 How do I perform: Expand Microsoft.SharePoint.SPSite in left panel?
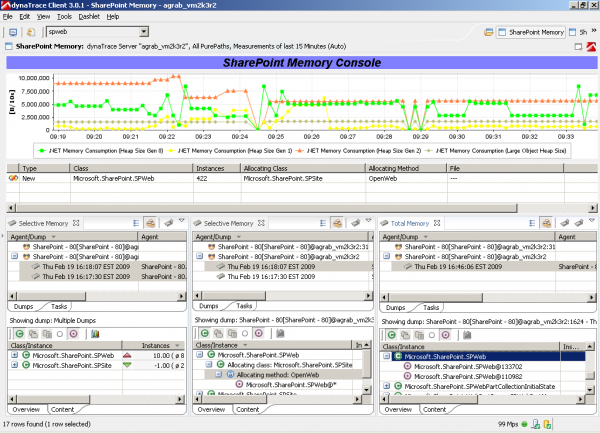point(15,365)
